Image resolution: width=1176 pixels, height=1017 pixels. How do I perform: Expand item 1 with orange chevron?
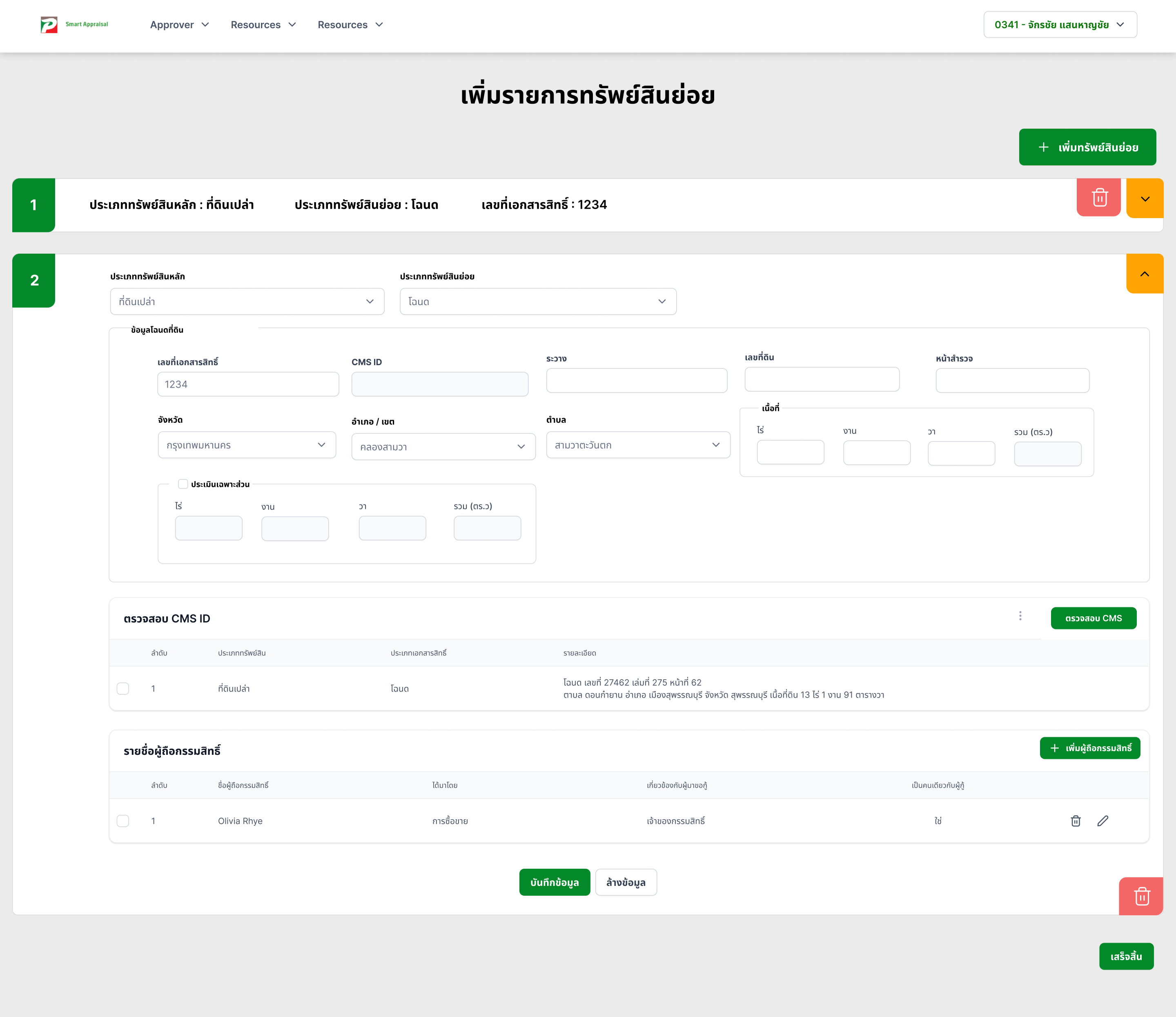pos(1144,199)
